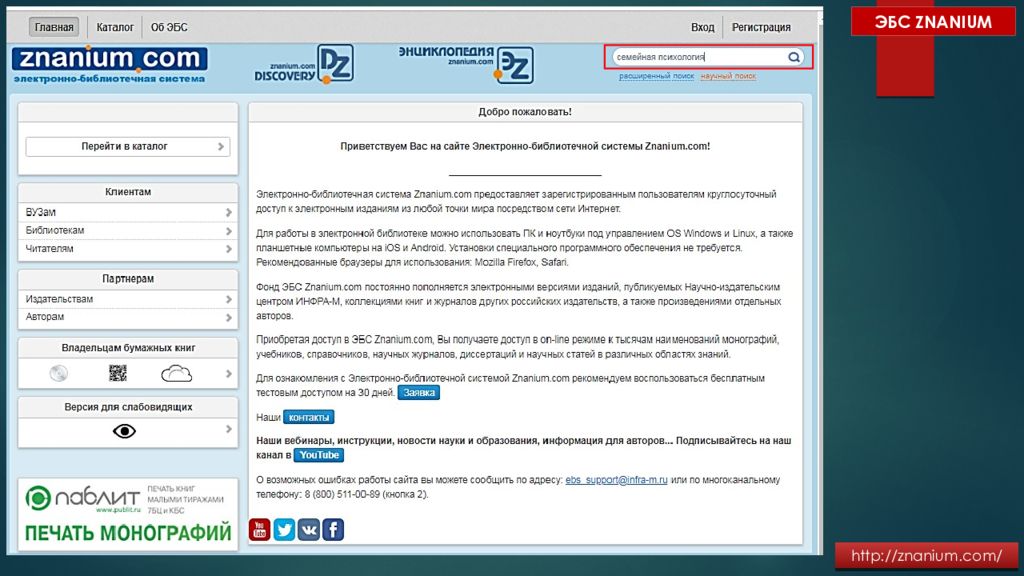Viewport: 1024px width, 576px height.
Task: Click the Вход link
Action: tap(703, 27)
